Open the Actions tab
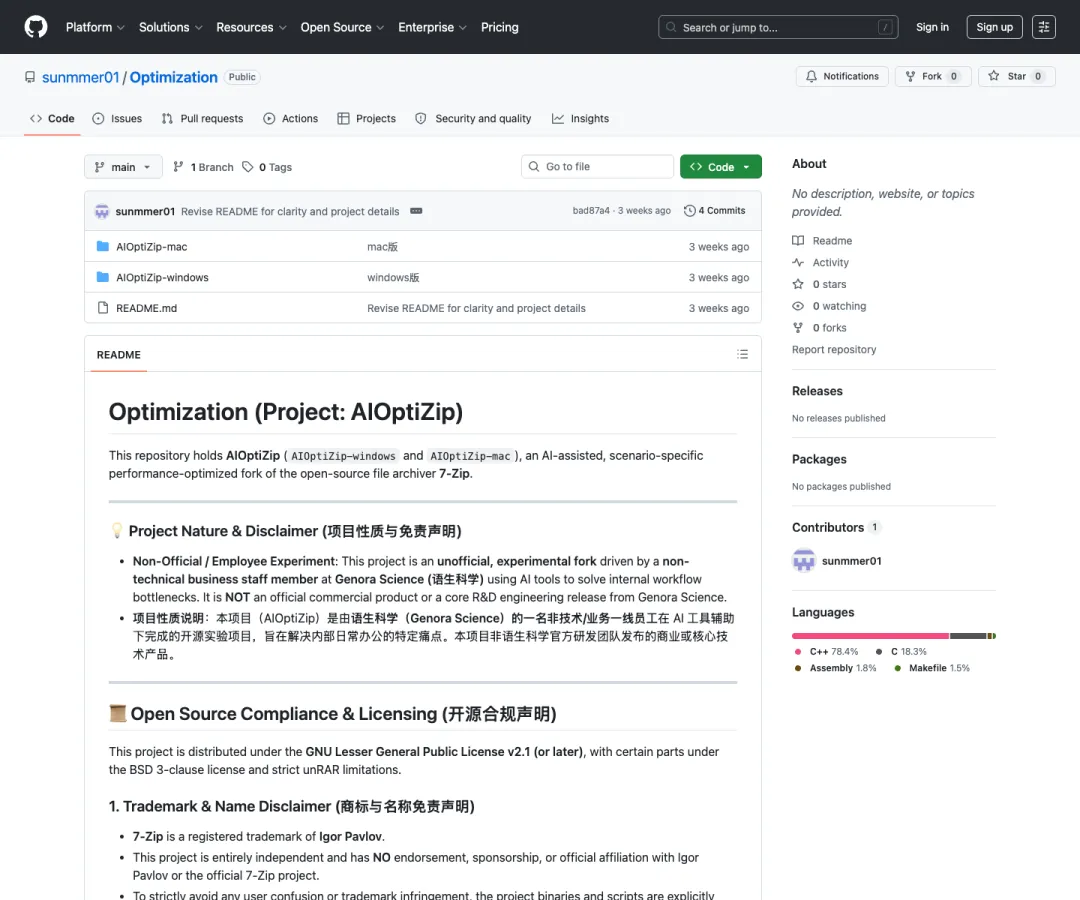1080x900 pixels. coord(291,118)
